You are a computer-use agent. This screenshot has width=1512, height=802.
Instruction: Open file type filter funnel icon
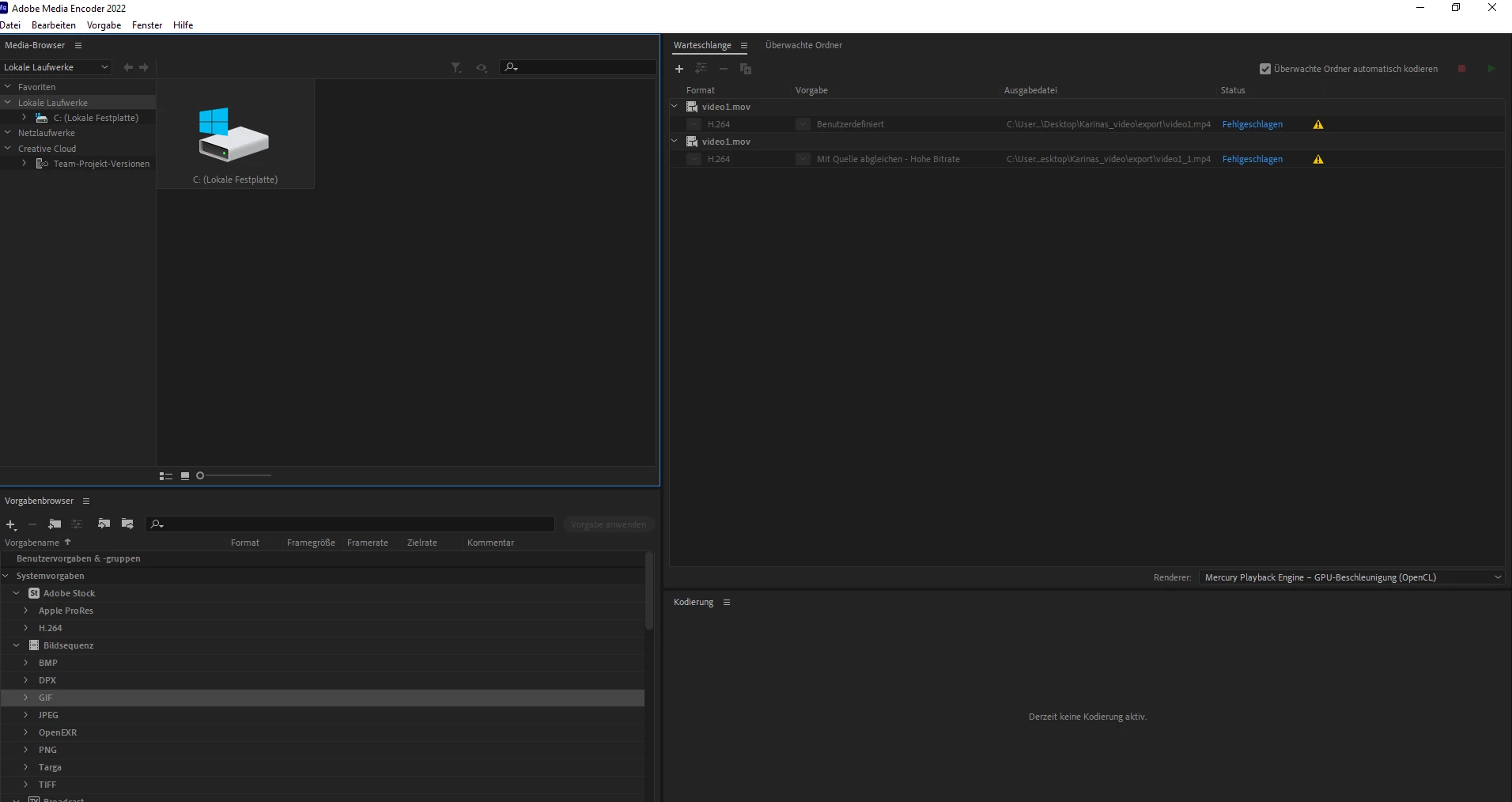coord(456,68)
